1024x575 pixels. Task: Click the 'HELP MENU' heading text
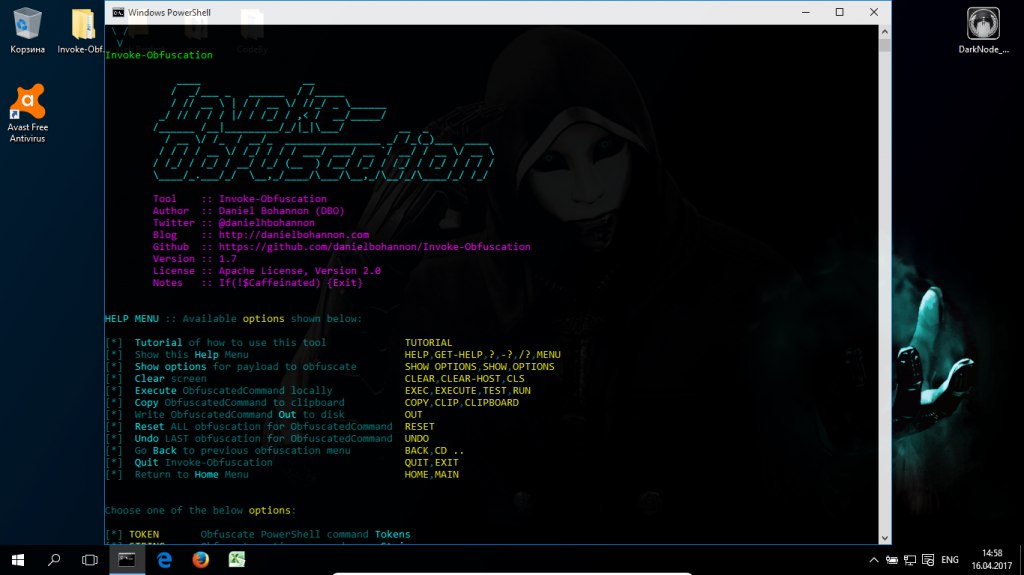coord(132,319)
